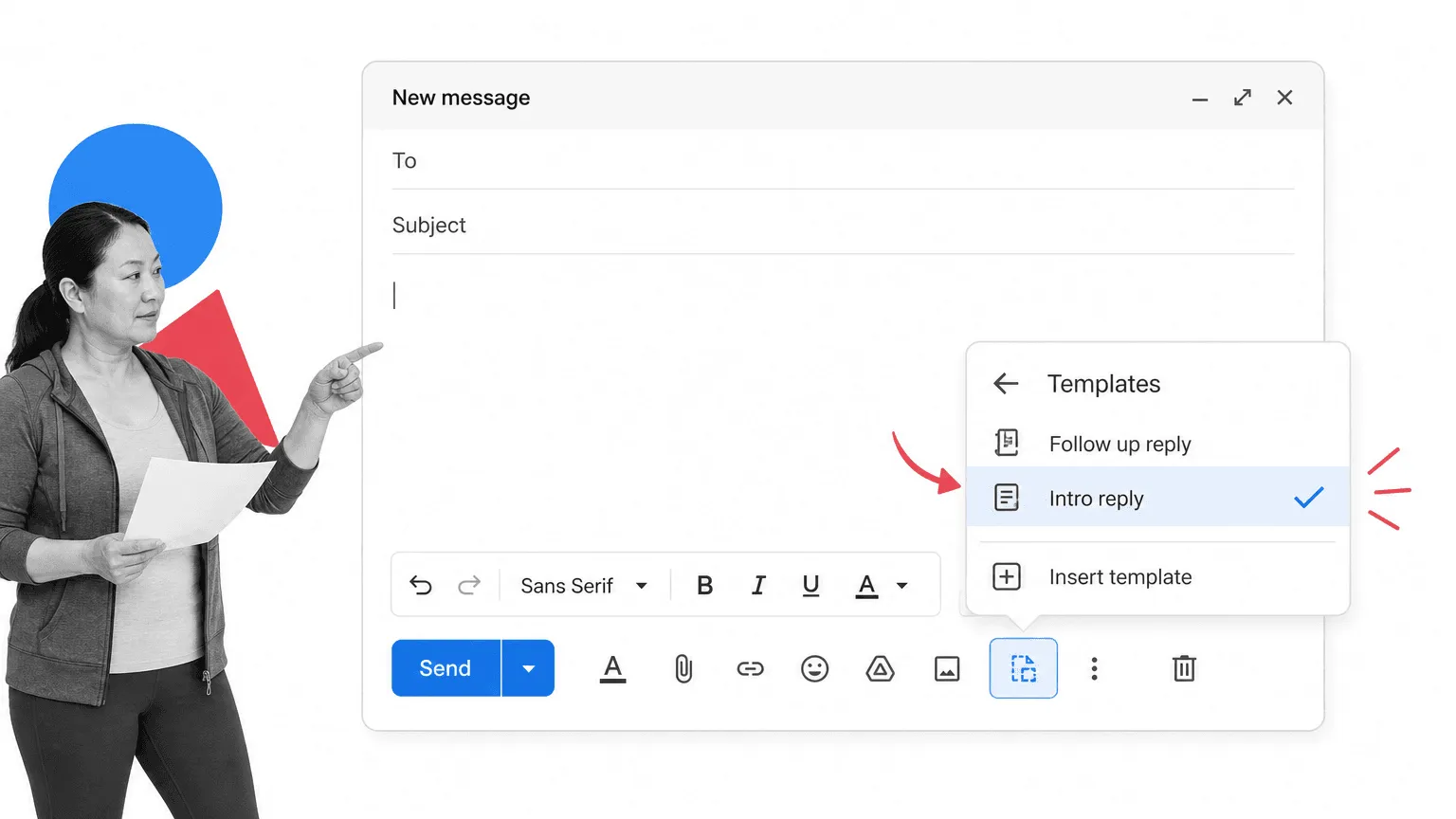Open the Sans Serif font dropdown
Viewport: 1456px width, 819px height.
584,586
